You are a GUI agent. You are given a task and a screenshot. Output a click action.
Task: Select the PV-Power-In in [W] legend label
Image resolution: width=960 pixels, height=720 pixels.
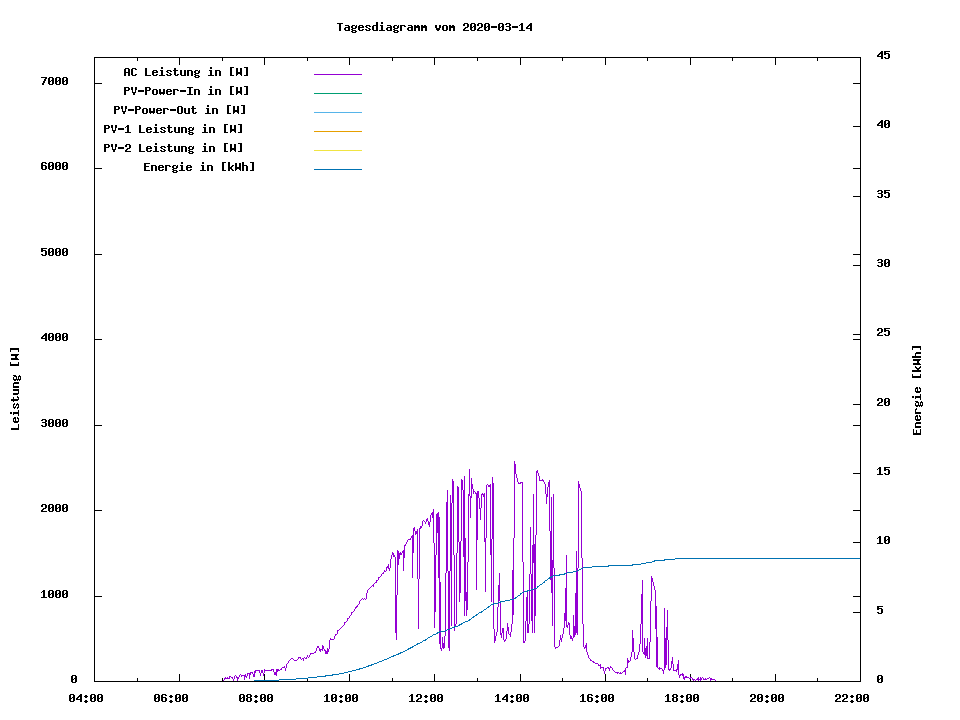pos(193,91)
